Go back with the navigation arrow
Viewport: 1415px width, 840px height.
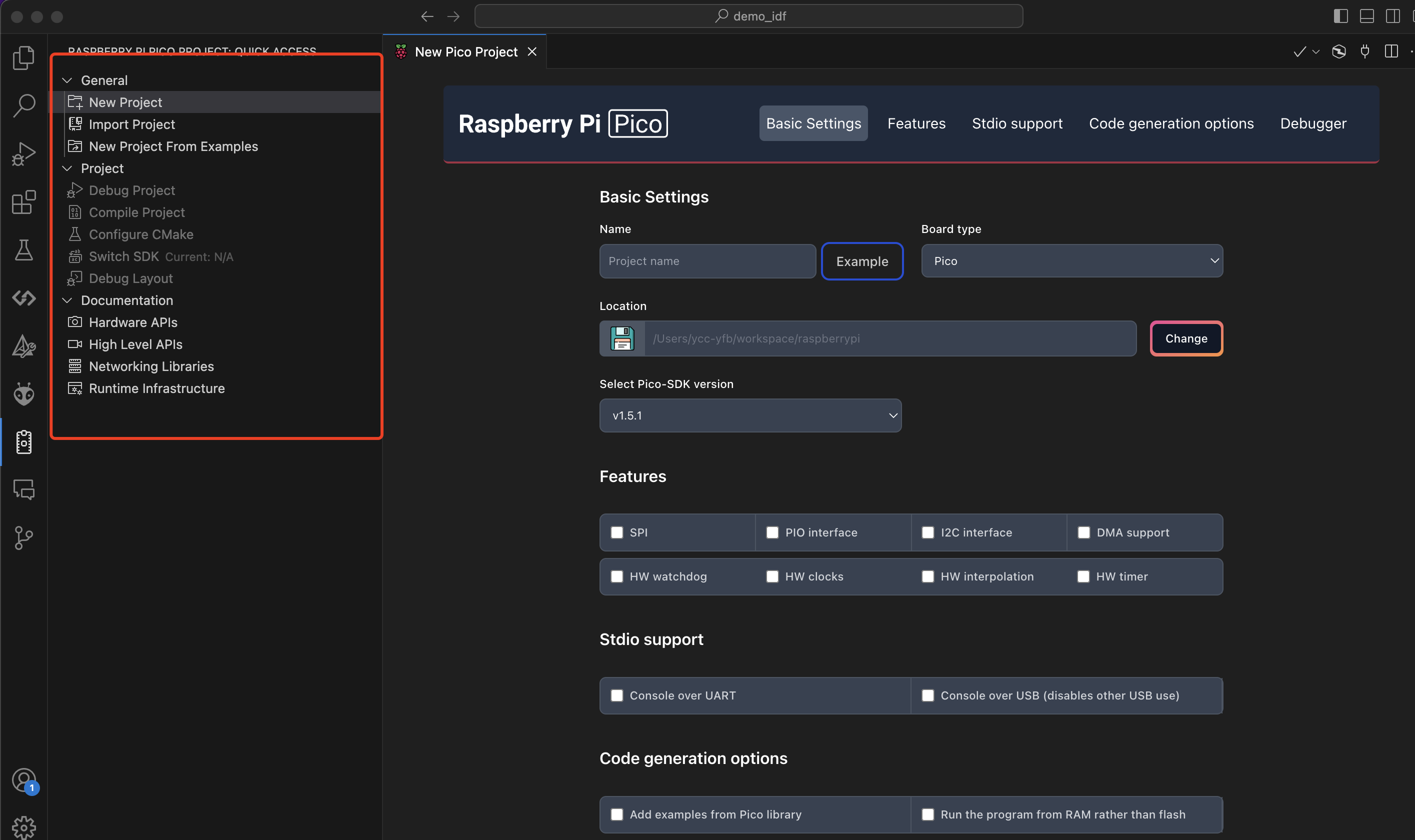427,16
